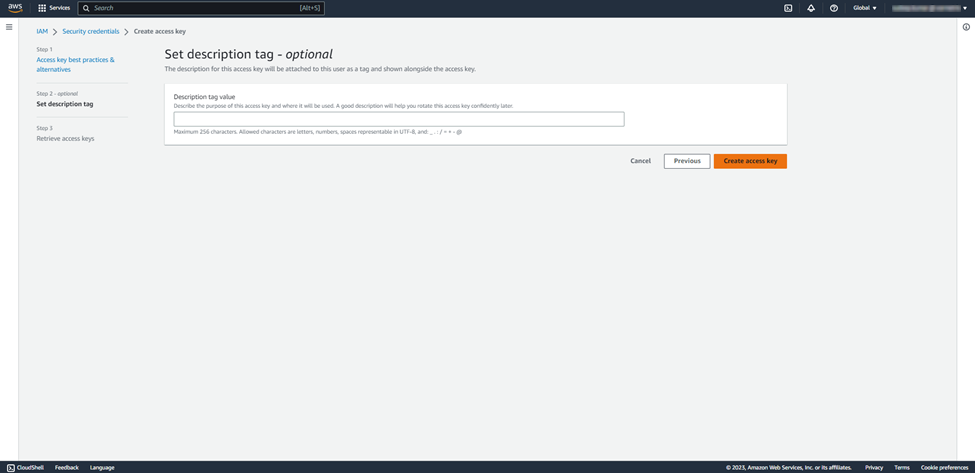Open Cookie preferences in footer
Viewport: 975px width, 473px height.
click(944, 467)
